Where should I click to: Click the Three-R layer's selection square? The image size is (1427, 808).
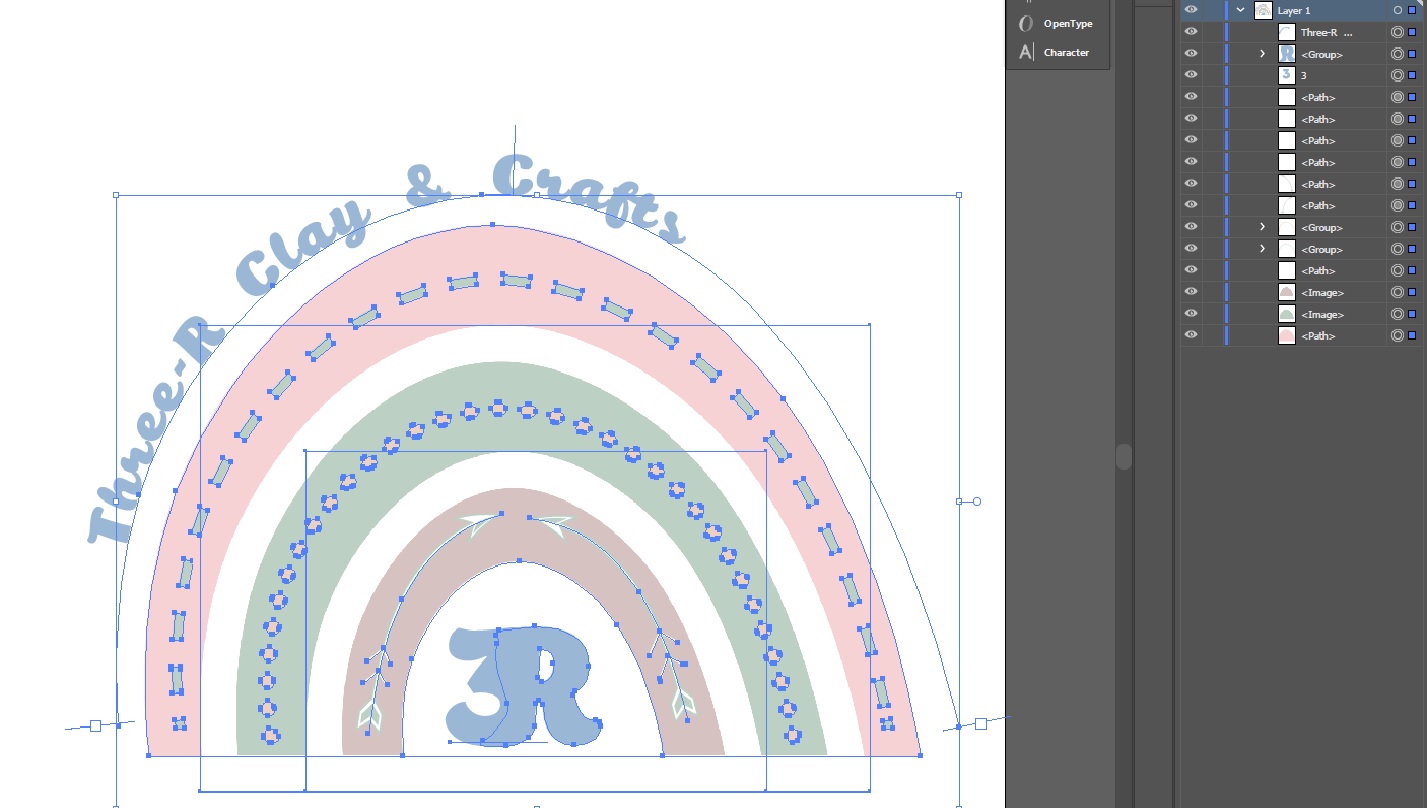pos(1412,32)
